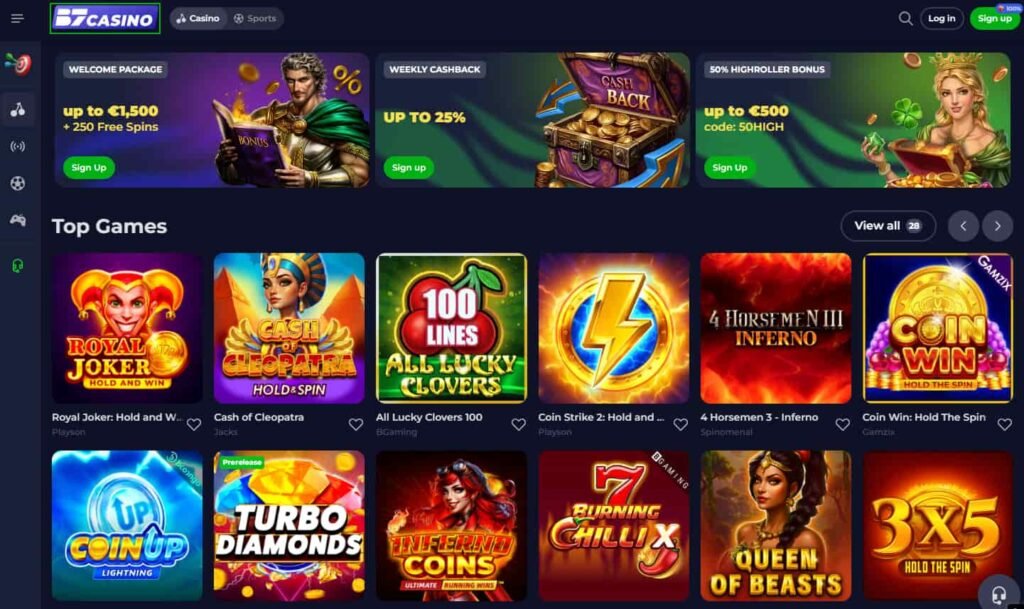Select the Casino tab
This screenshot has width=1024, height=609.
pyautogui.click(x=198, y=18)
